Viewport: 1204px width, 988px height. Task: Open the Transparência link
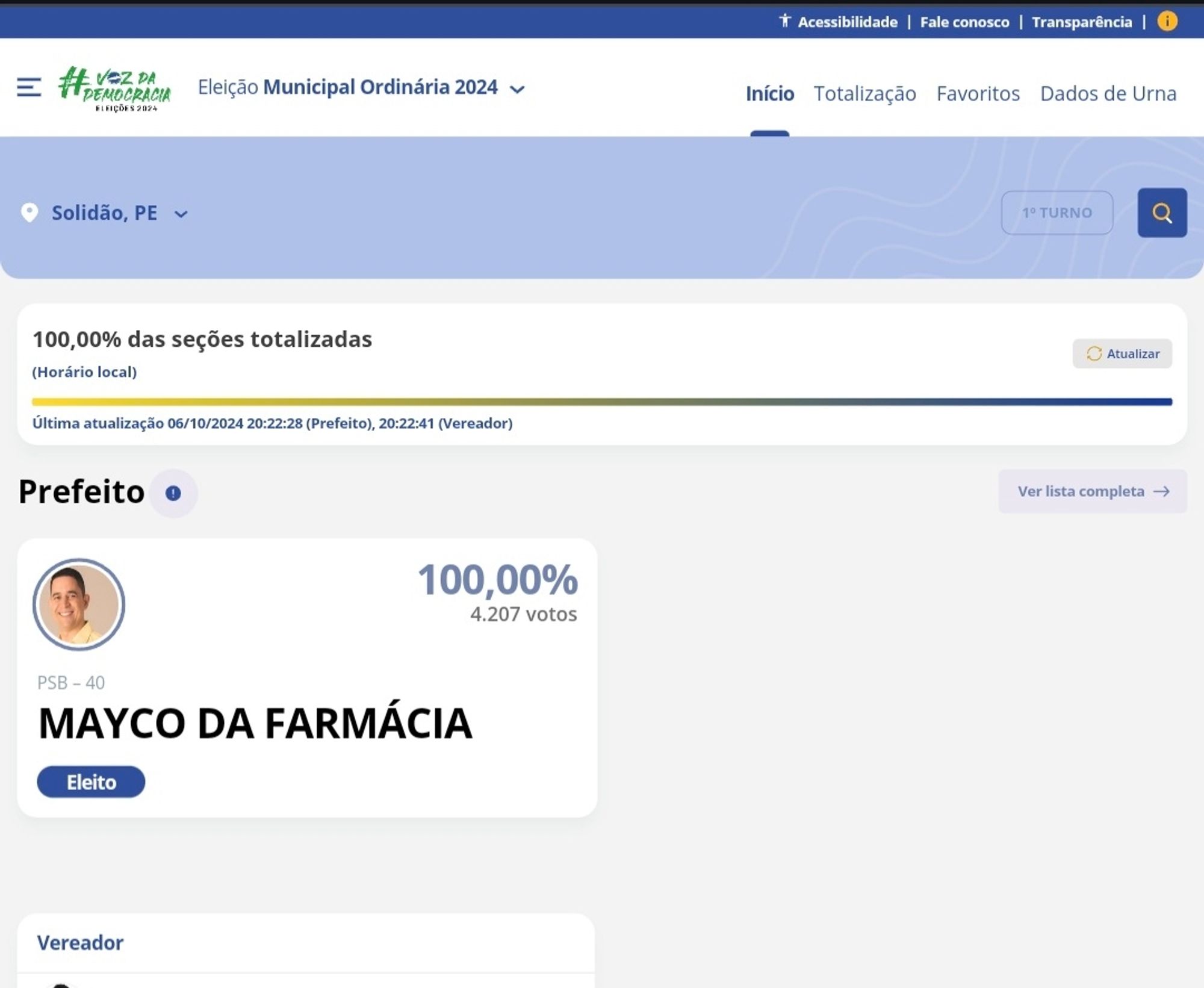(1082, 22)
